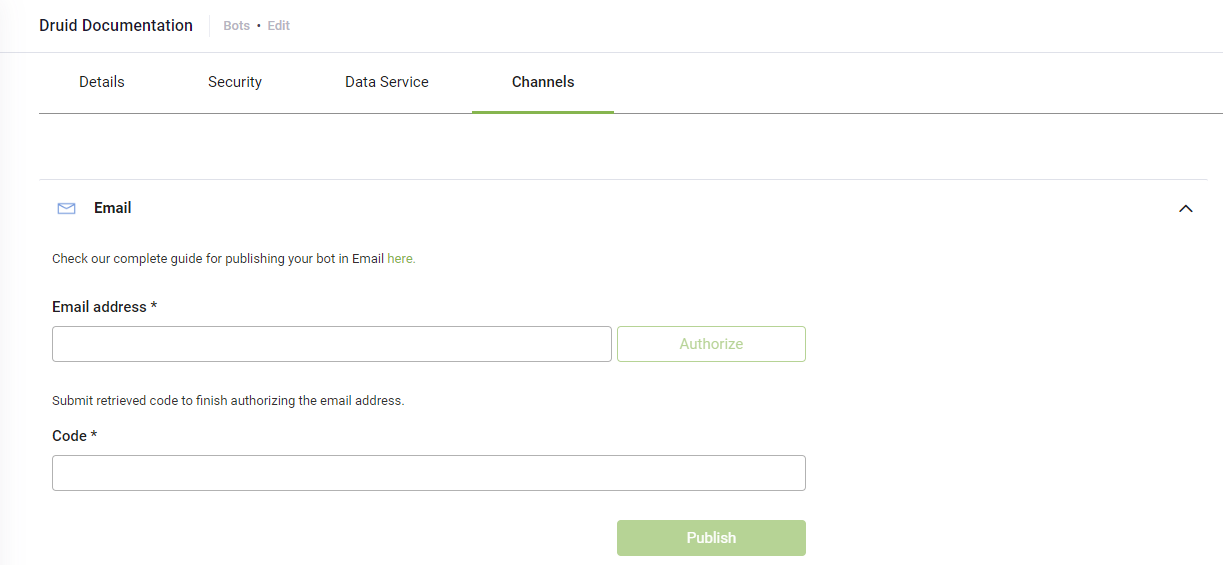Viewport: 1223px width, 565px height.
Task: Go to the Data Service tab
Action: click(x=387, y=82)
